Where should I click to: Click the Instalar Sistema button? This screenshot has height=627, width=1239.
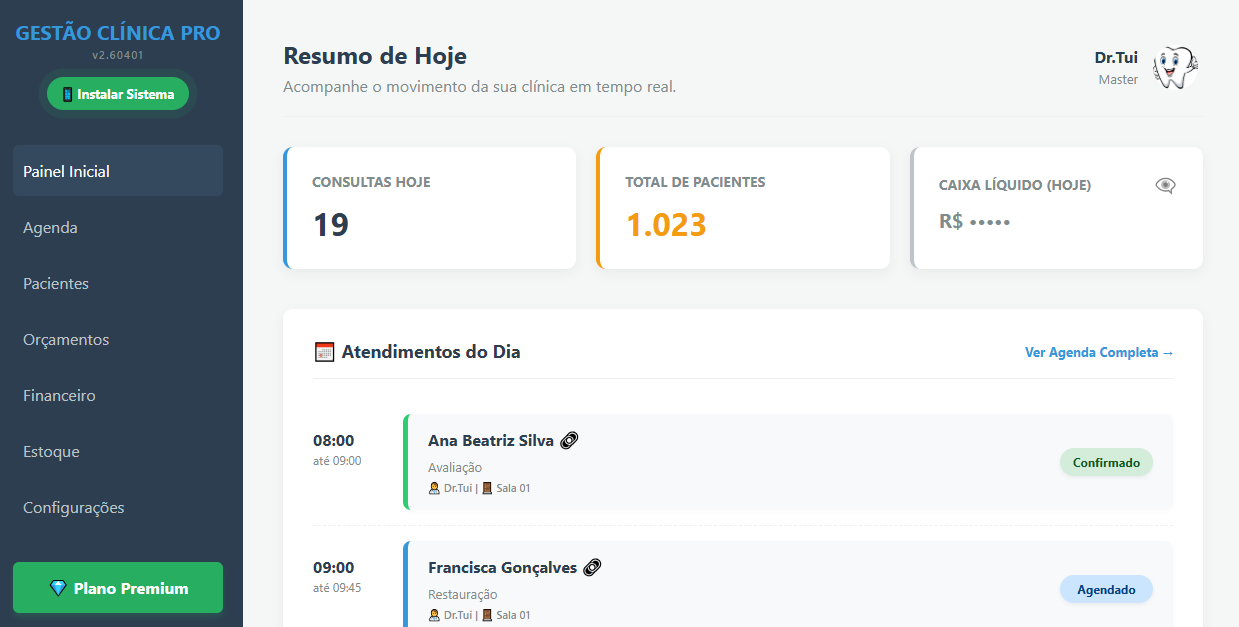[x=117, y=92]
